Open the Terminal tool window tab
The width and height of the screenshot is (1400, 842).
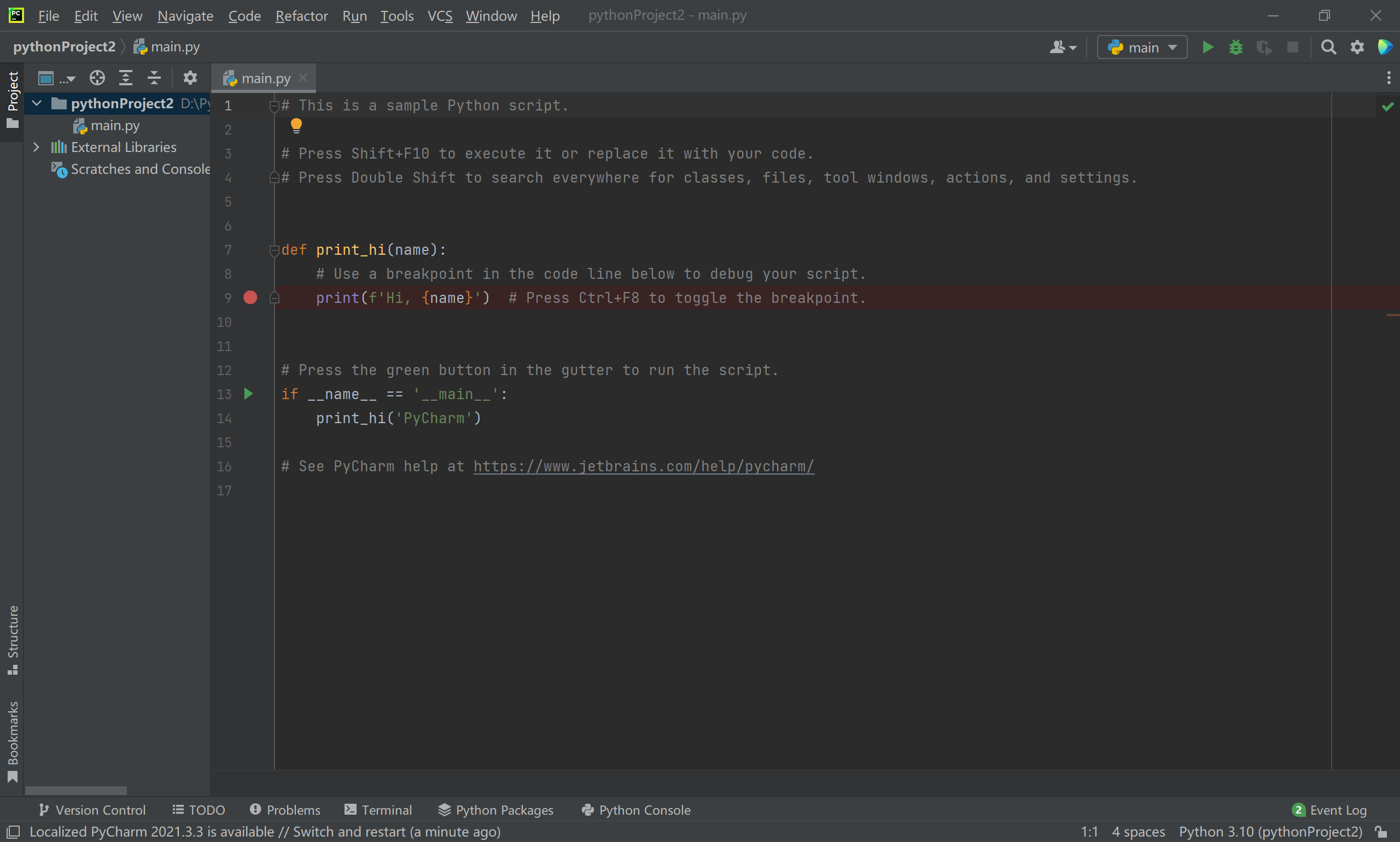(378, 810)
